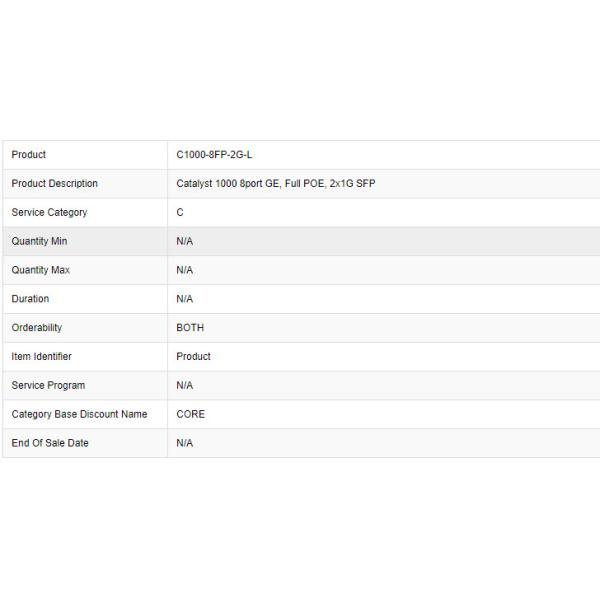The image size is (600, 600).
Task: Click the Quantity Min label
Action: pos(40,242)
